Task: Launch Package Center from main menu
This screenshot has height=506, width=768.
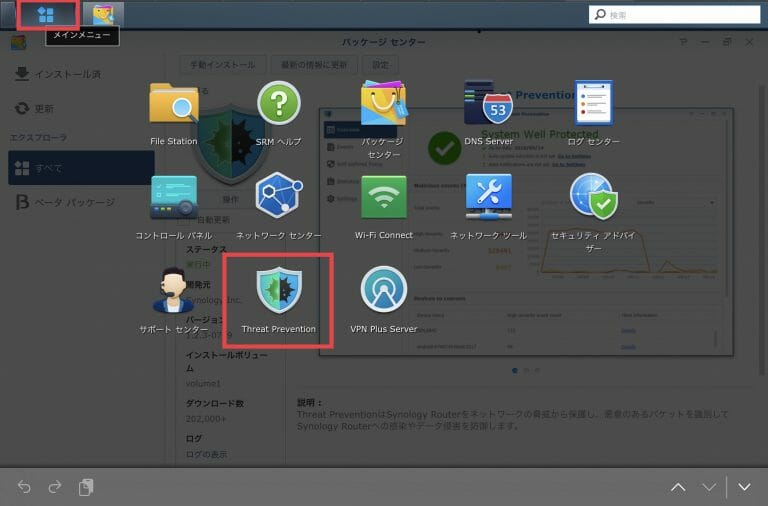Action: tap(384, 120)
